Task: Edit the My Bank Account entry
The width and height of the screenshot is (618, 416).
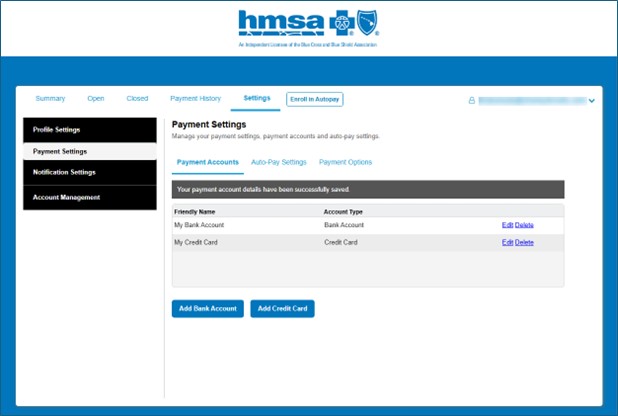Action: [x=507, y=225]
